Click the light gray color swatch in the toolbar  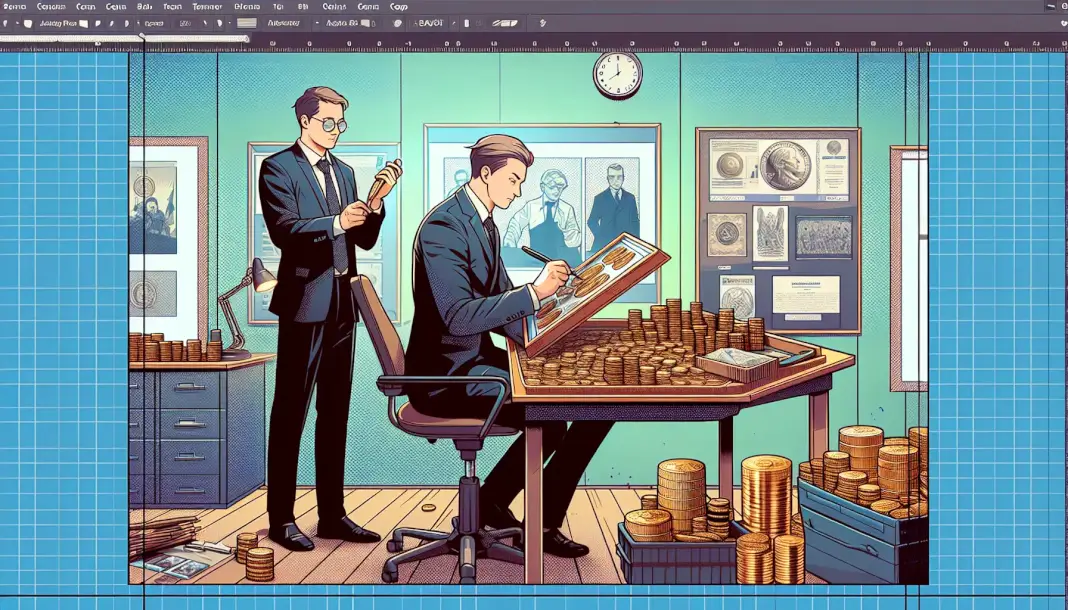[x=246, y=23]
